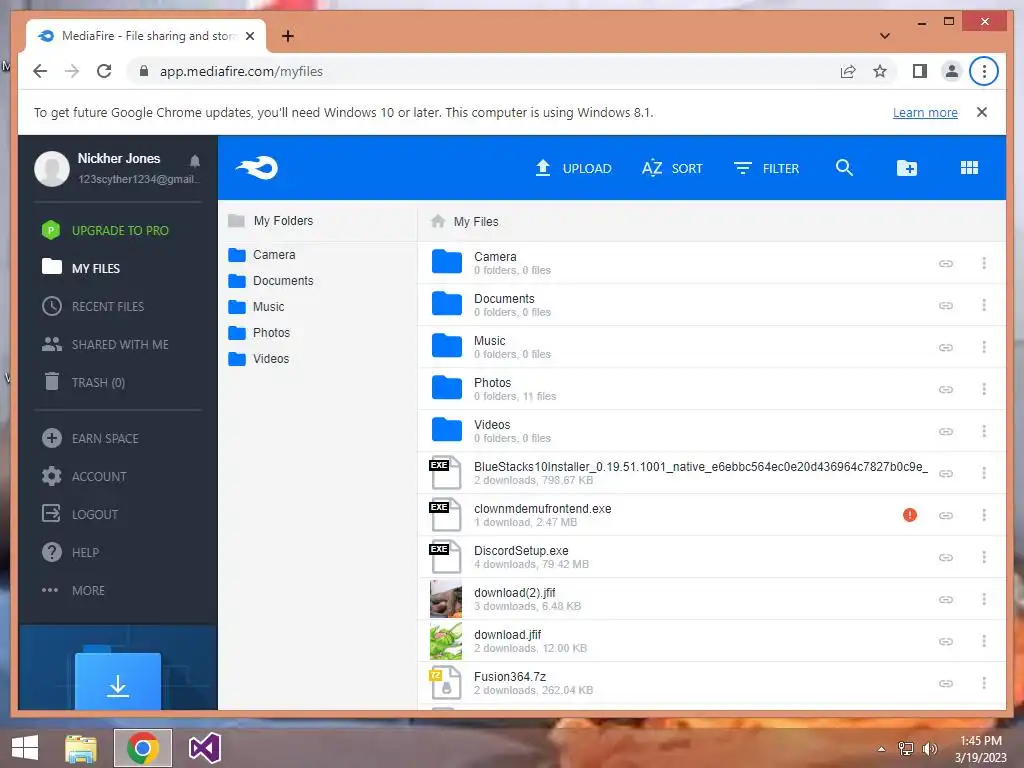The image size is (1024, 768).
Task: Open MY FILES in sidebar
Action: click(81, 268)
